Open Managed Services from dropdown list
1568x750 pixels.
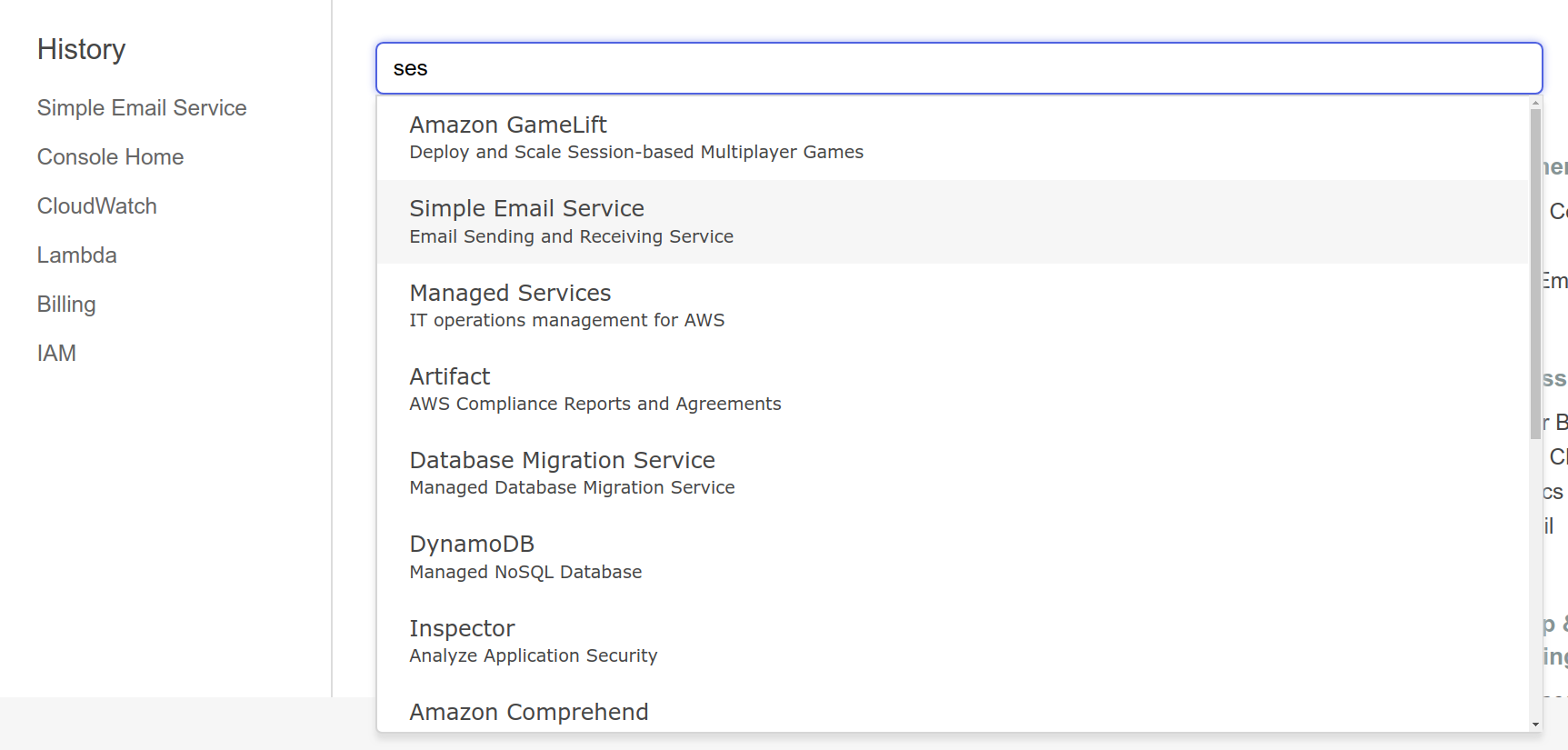click(x=510, y=294)
